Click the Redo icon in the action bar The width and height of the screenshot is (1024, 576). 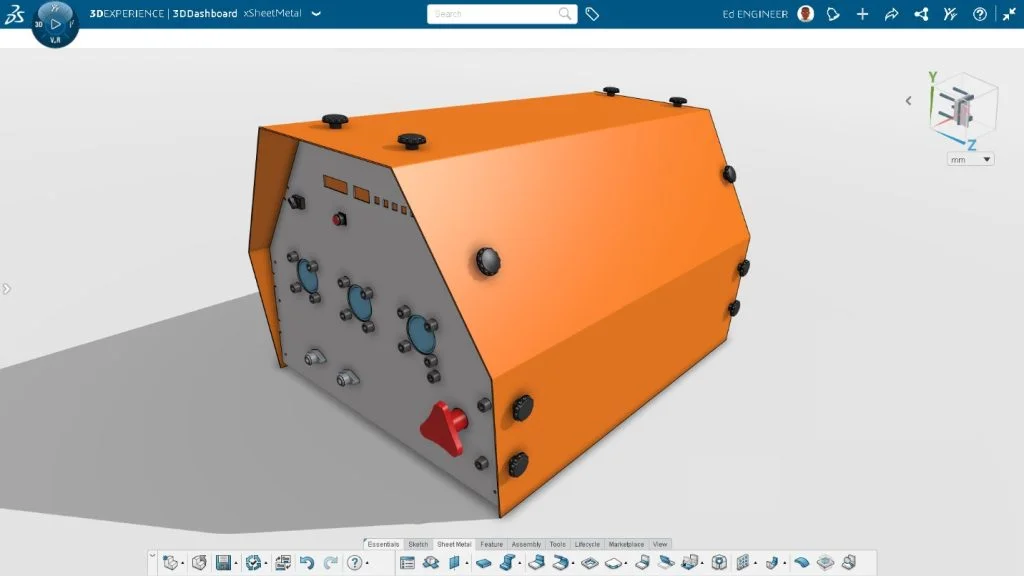click(x=330, y=561)
